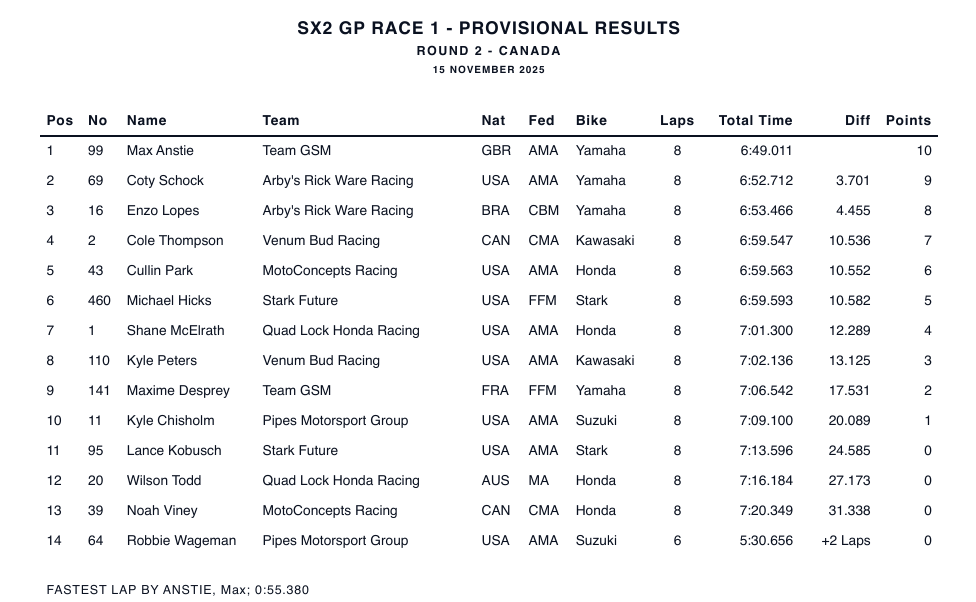Click the "Team" column header

281,120
